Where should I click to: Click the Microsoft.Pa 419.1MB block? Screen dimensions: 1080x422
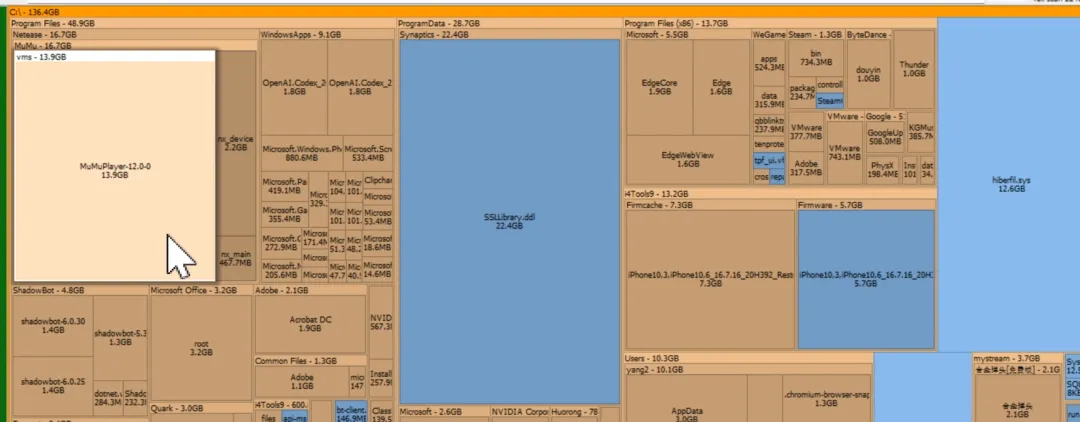click(284, 186)
